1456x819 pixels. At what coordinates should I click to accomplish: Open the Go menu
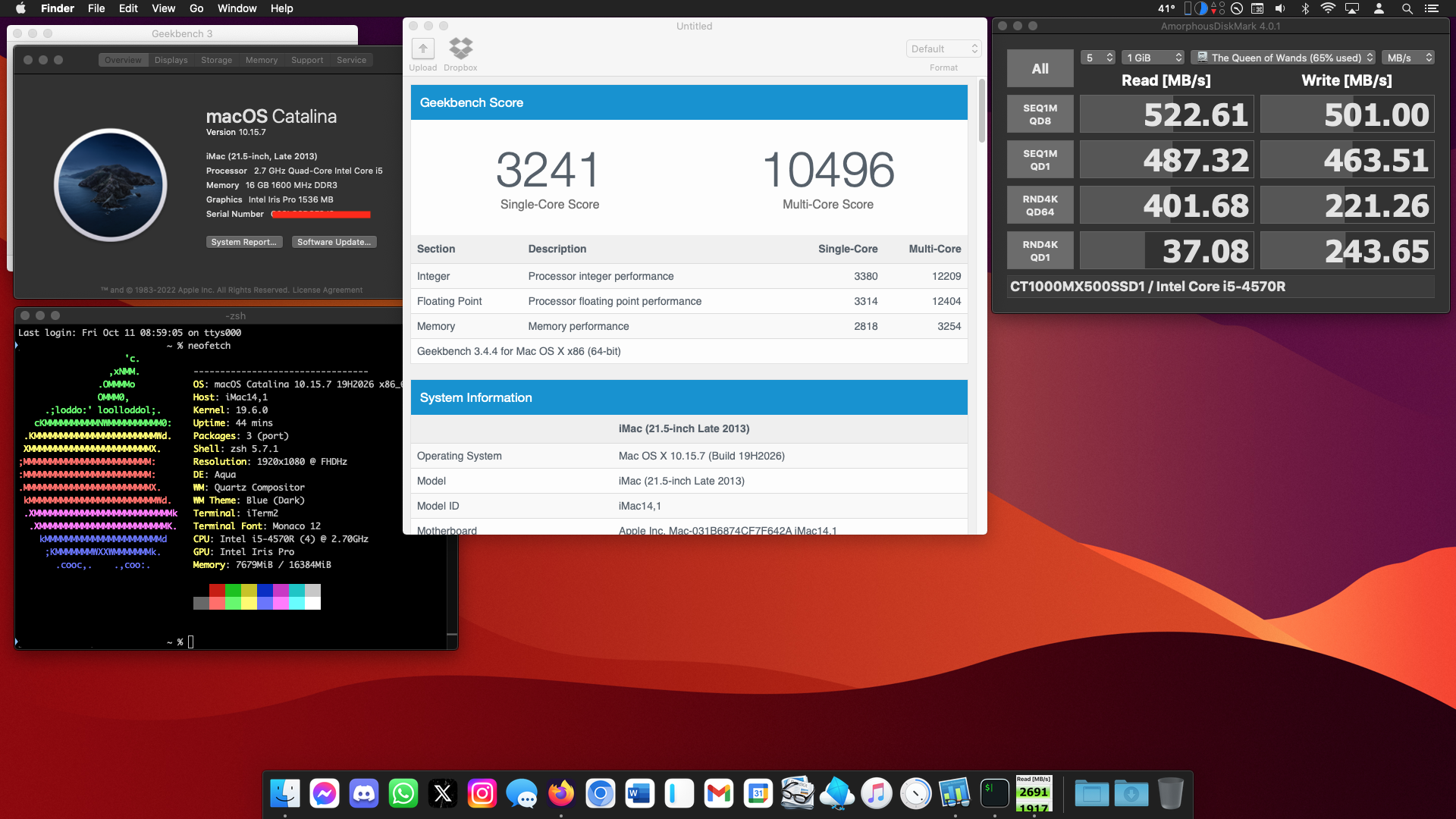tap(196, 8)
